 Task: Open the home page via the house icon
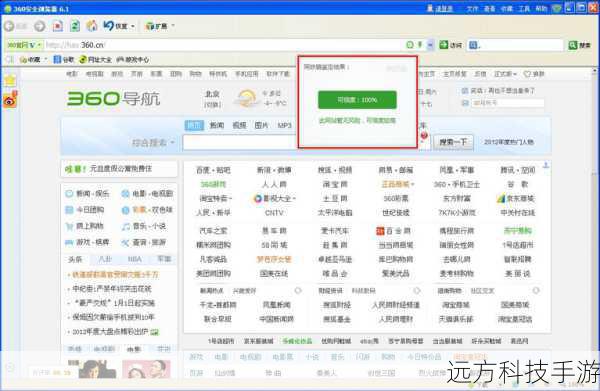tap(92, 26)
